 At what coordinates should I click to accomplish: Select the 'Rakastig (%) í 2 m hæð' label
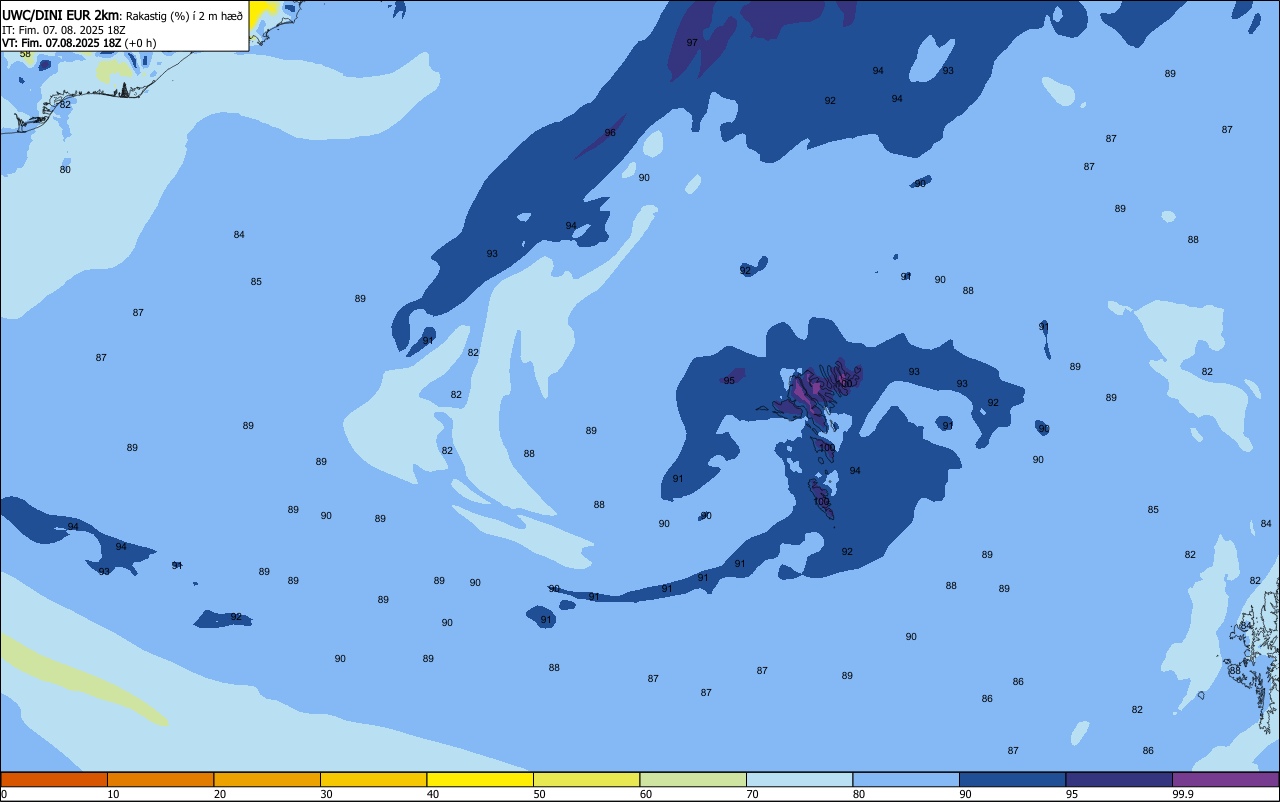184,16
